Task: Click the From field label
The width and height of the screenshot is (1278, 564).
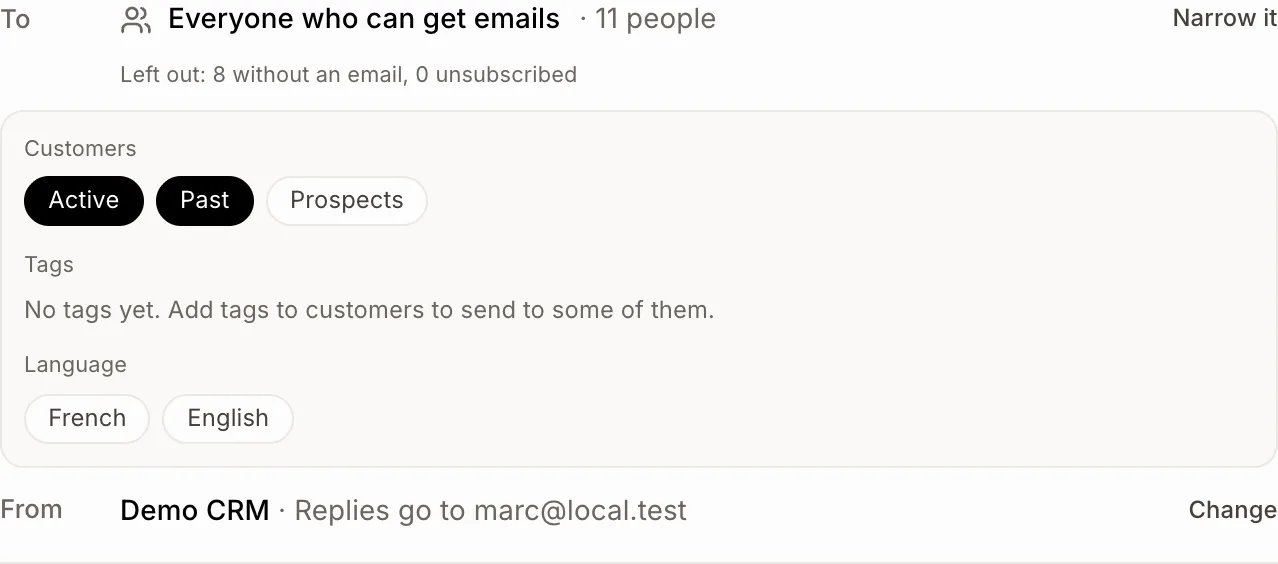Action: pos(31,510)
